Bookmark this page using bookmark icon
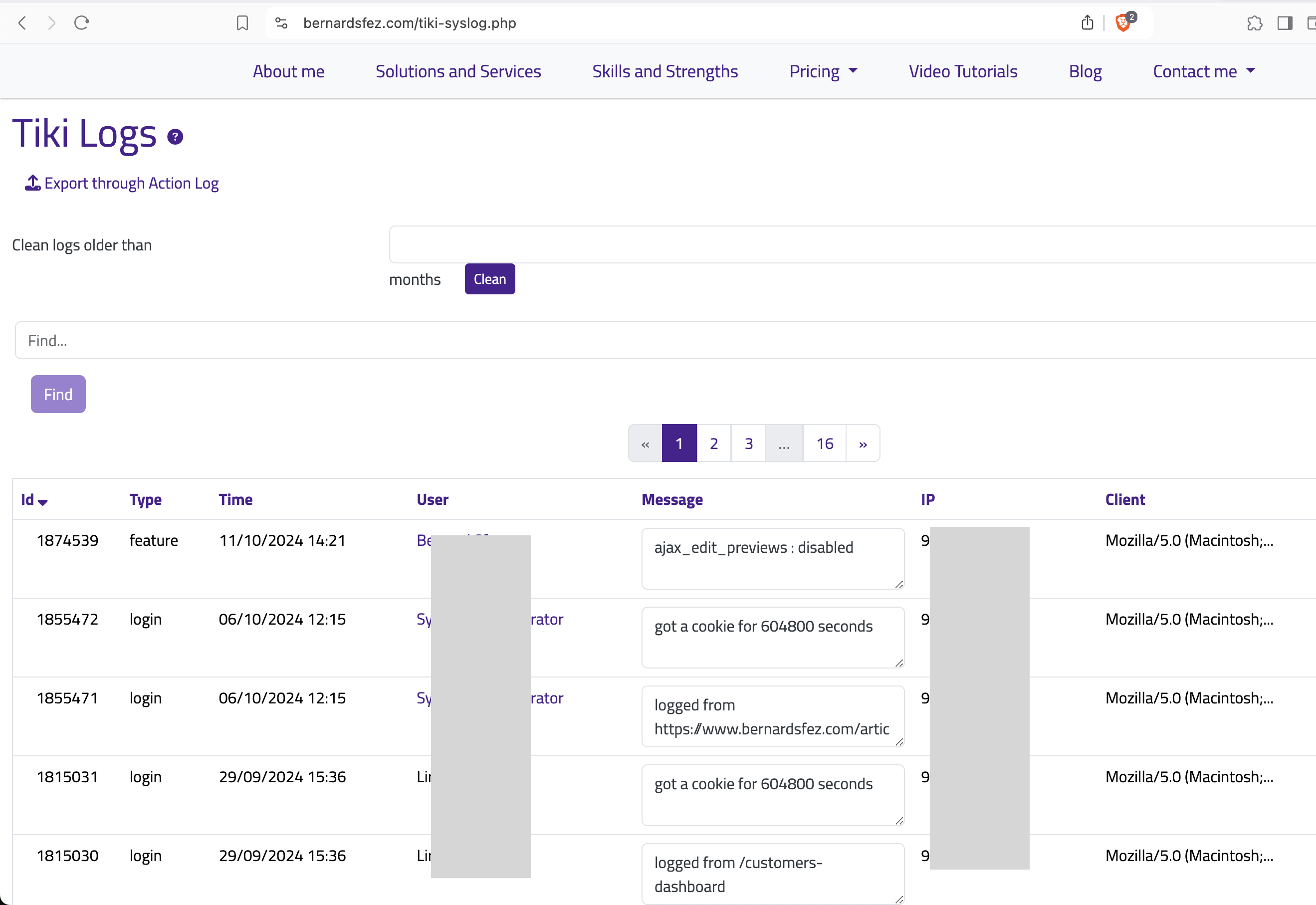Viewport: 1316px width, 905px height. [x=242, y=22]
